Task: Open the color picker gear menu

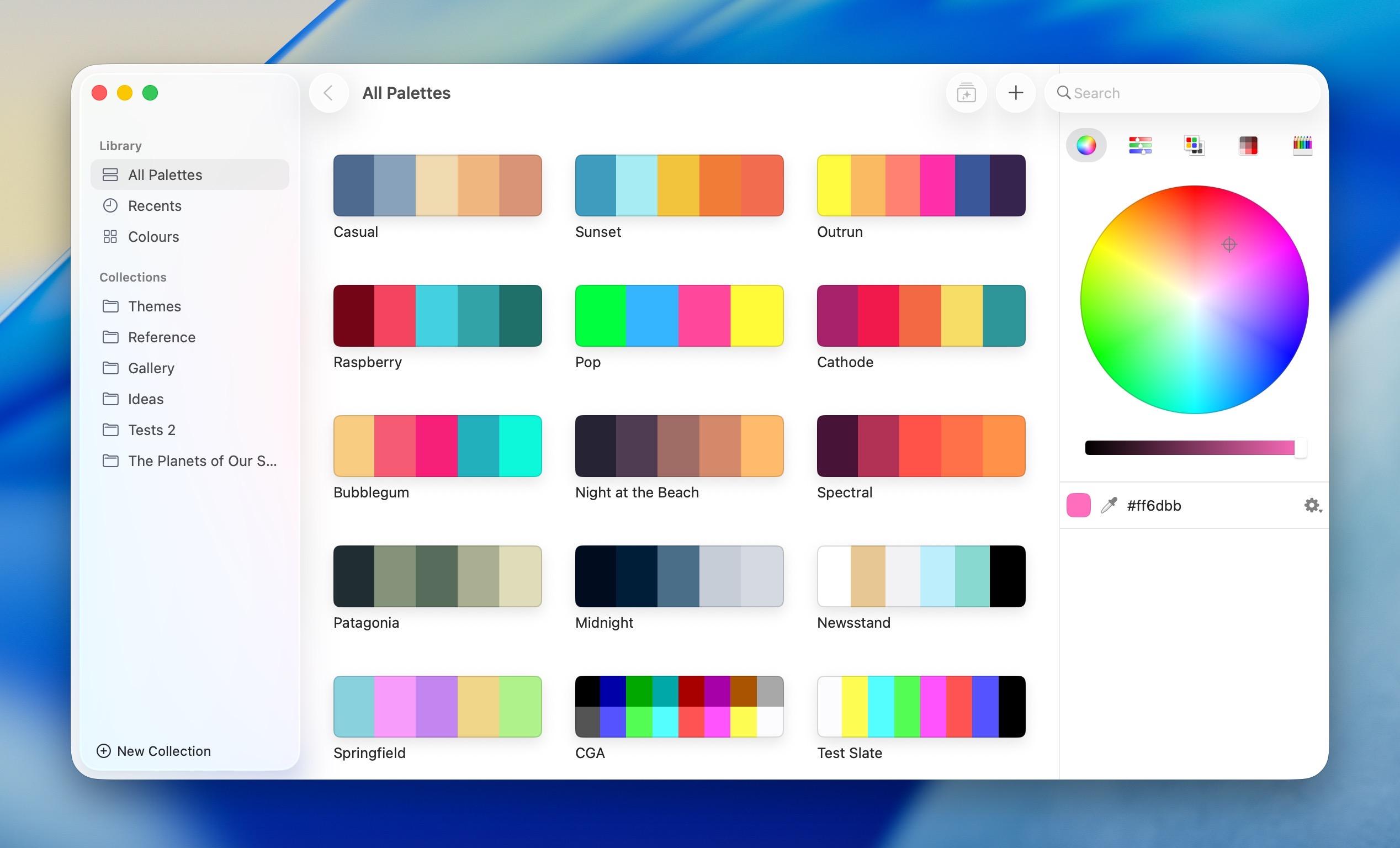Action: pos(1312,505)
